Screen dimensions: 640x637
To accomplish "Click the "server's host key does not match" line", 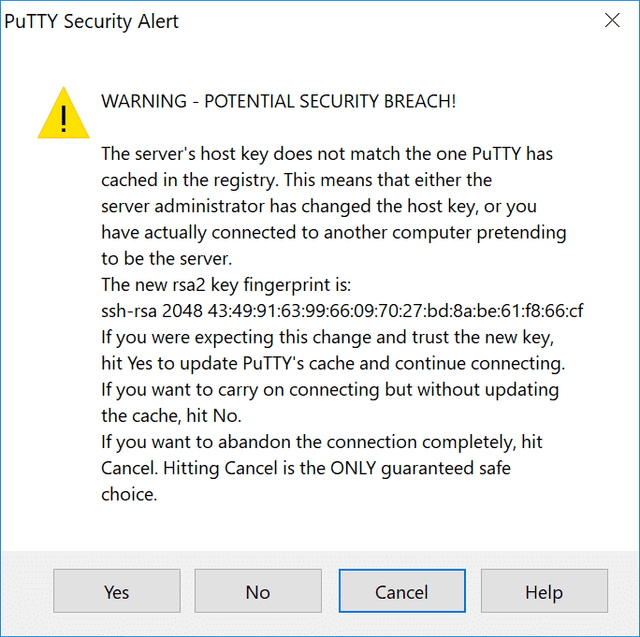I will tap(327, 154).
